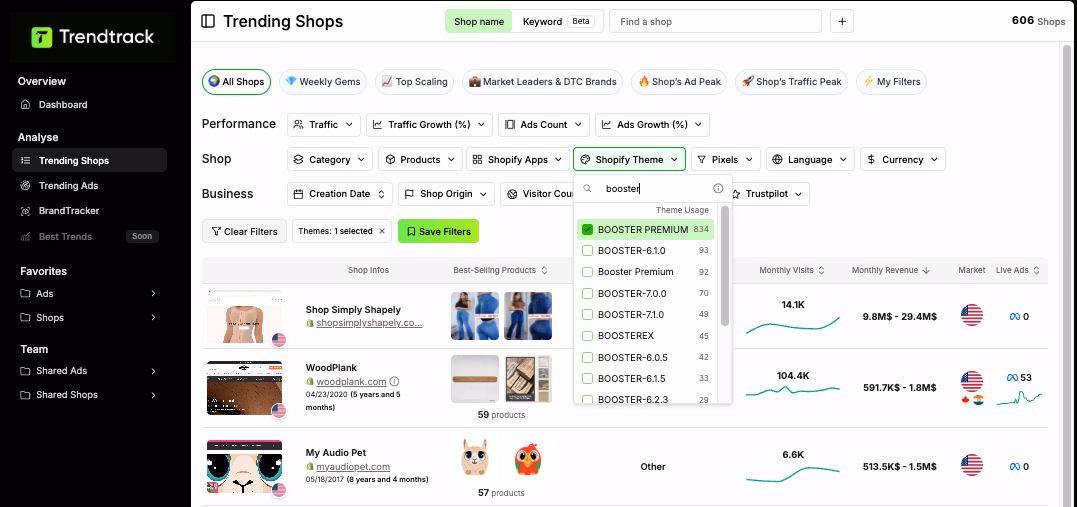1077x507 pixels.
Task: Click Shopify icon next to myaudiopet.com
Action: [310, 467]
